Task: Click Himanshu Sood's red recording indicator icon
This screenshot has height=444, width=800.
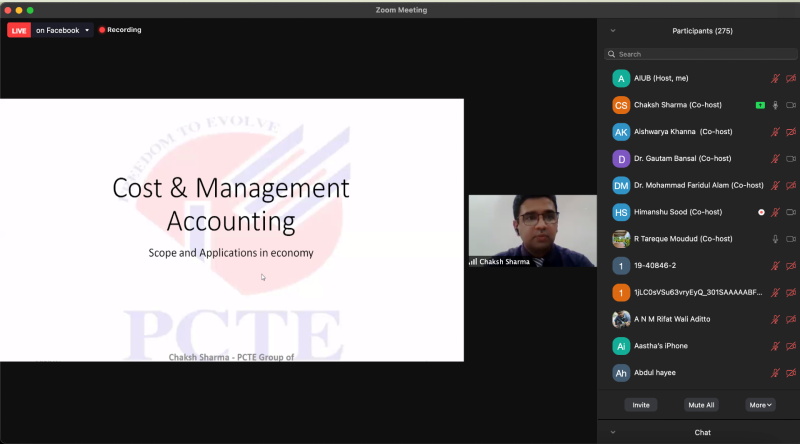Action: click(761, 212)
